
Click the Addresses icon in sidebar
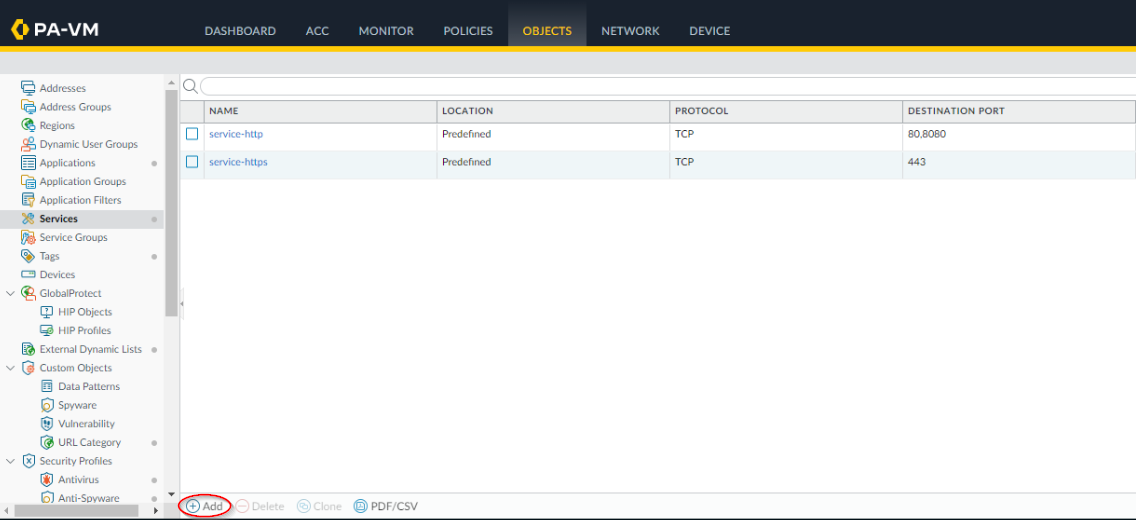28,88
